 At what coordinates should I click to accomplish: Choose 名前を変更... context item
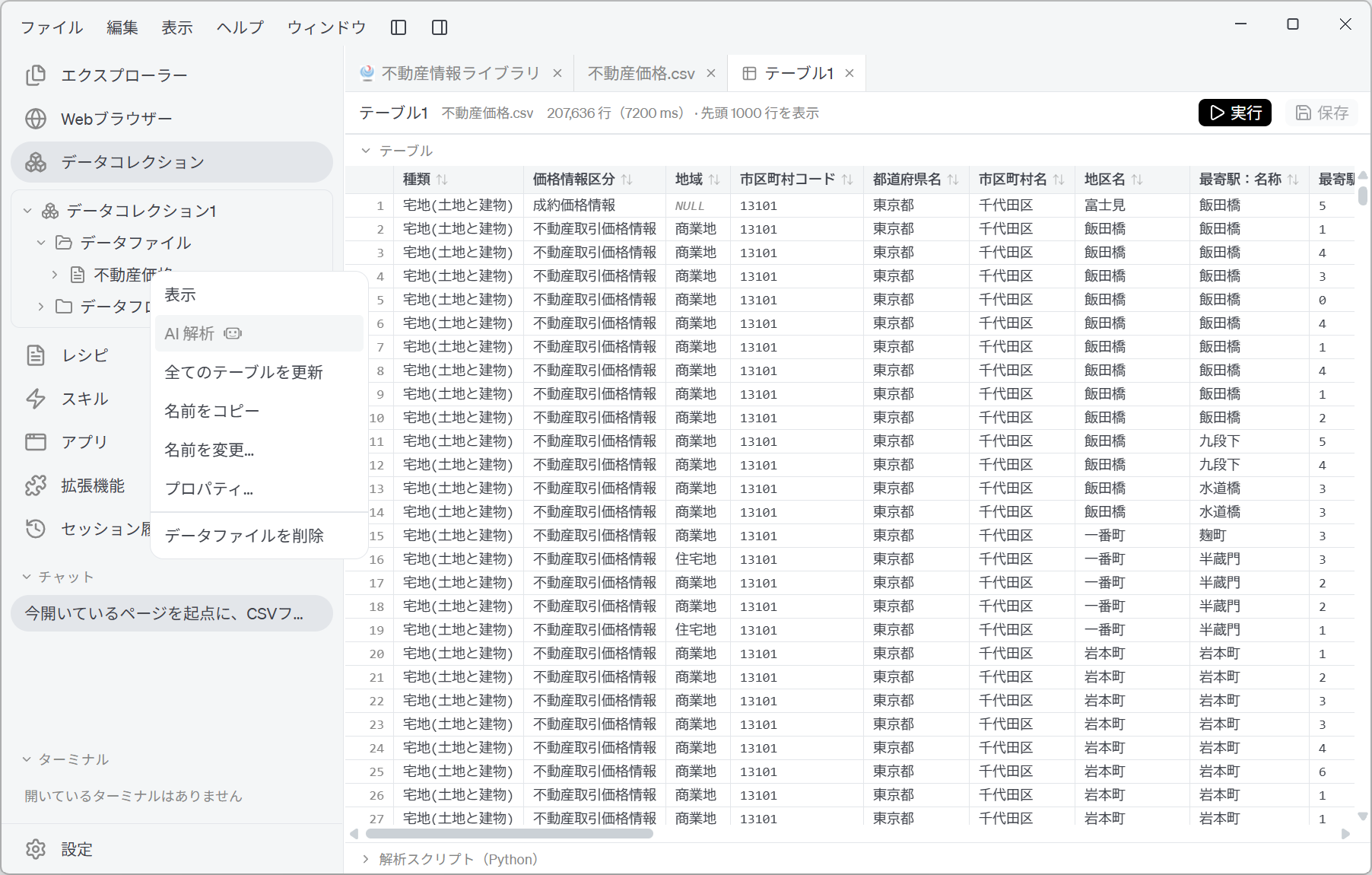(259, 450)
